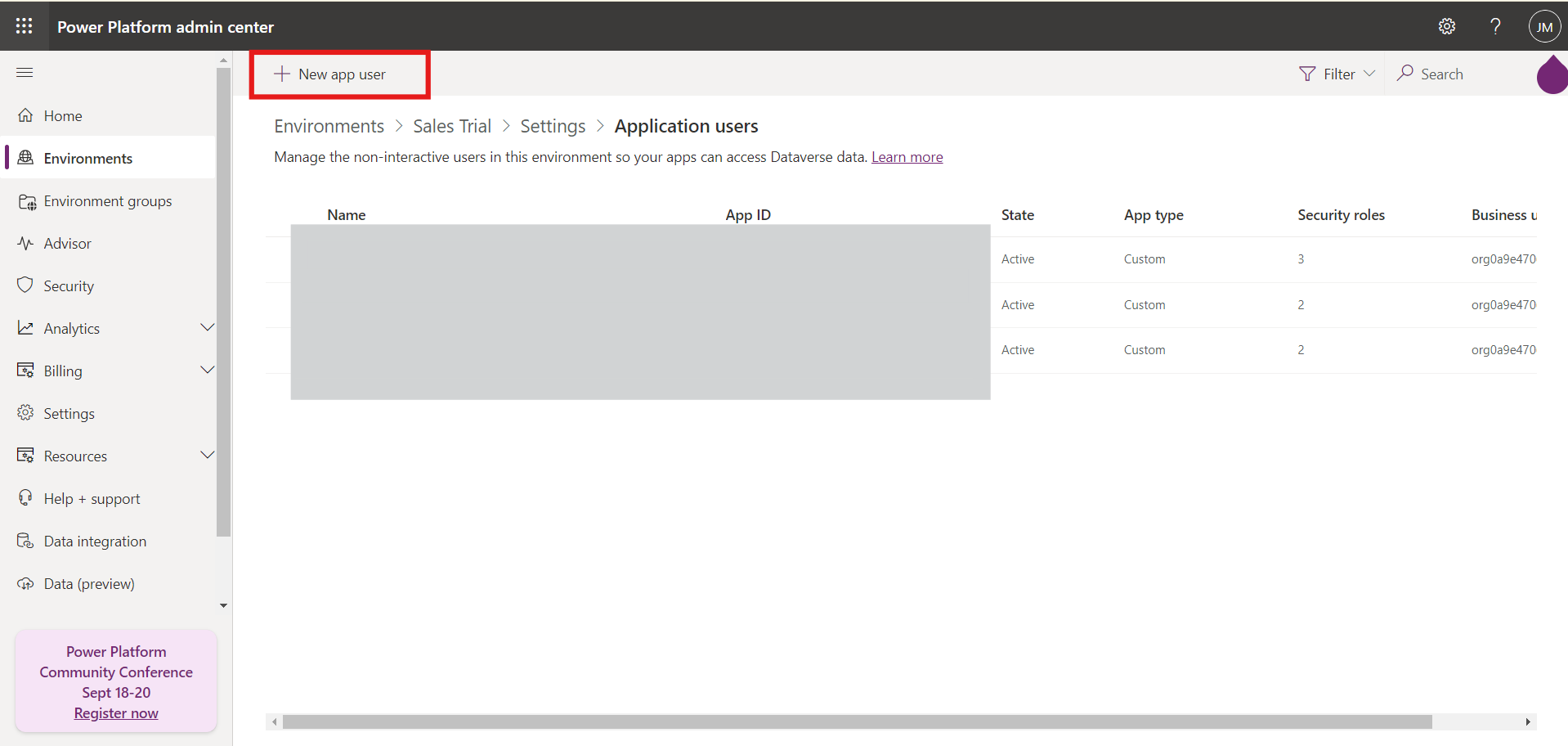Open the Filter dropdown
Screen dimensions: 1568x746
coord(1337,74)
